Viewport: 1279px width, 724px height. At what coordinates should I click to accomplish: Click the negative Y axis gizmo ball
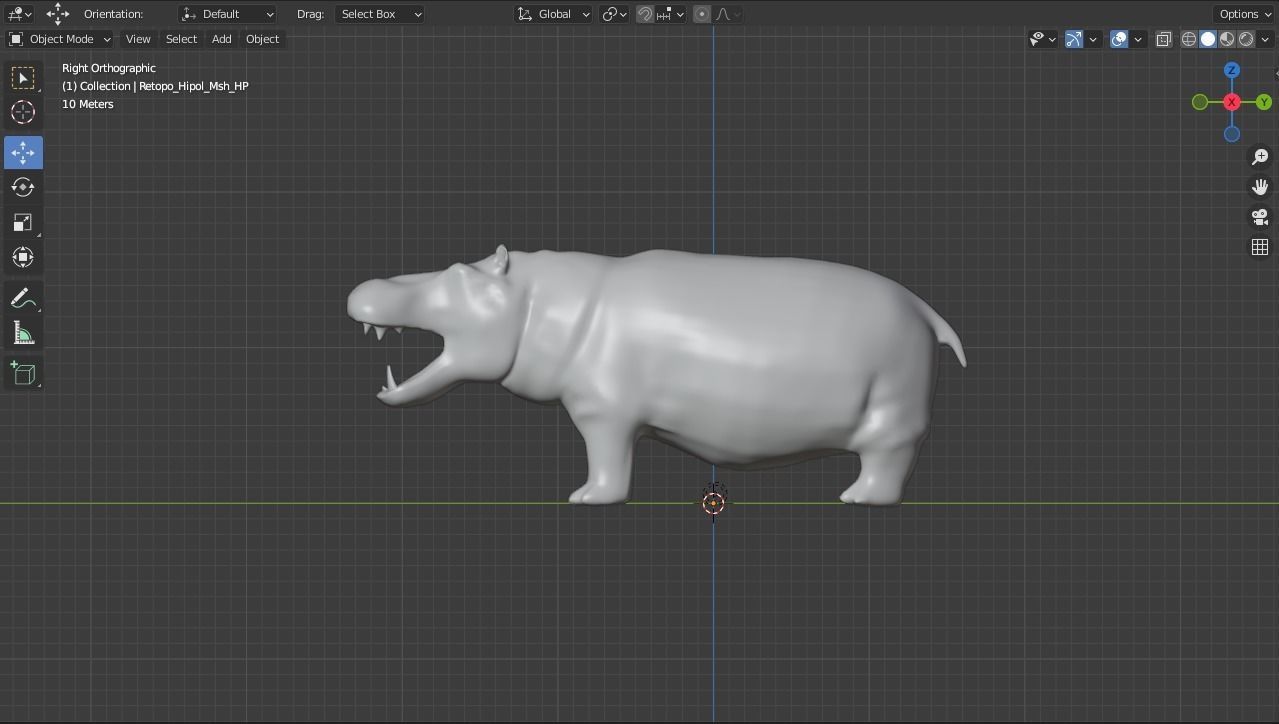[1200, 102]
